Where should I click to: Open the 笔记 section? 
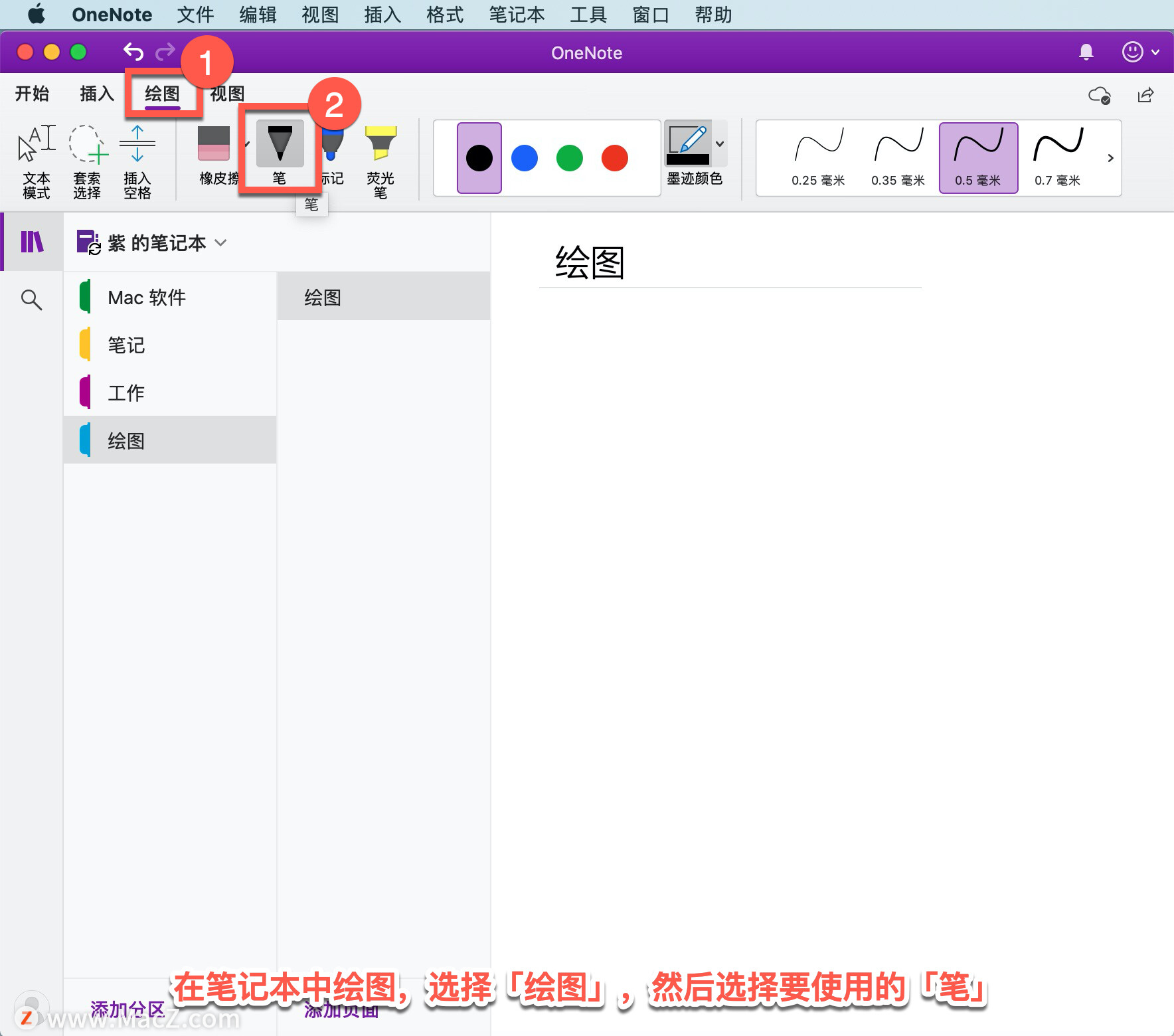point(170,345)
